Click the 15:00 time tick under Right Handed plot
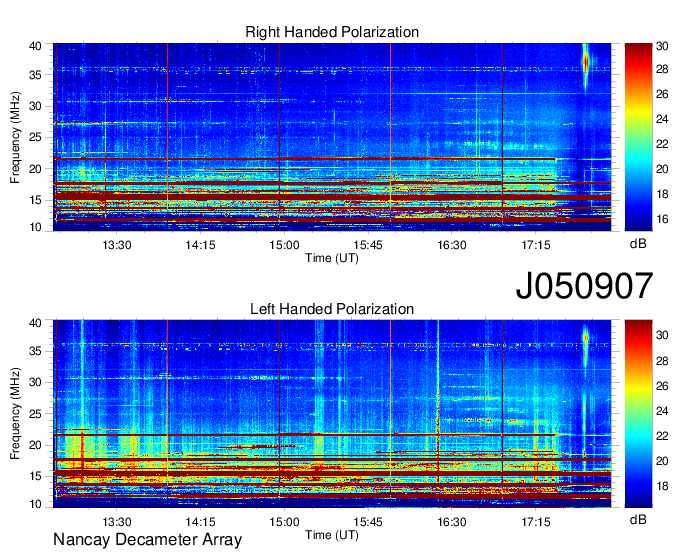The height and width of the screenshot is (552, 680). tap(284, 245)
